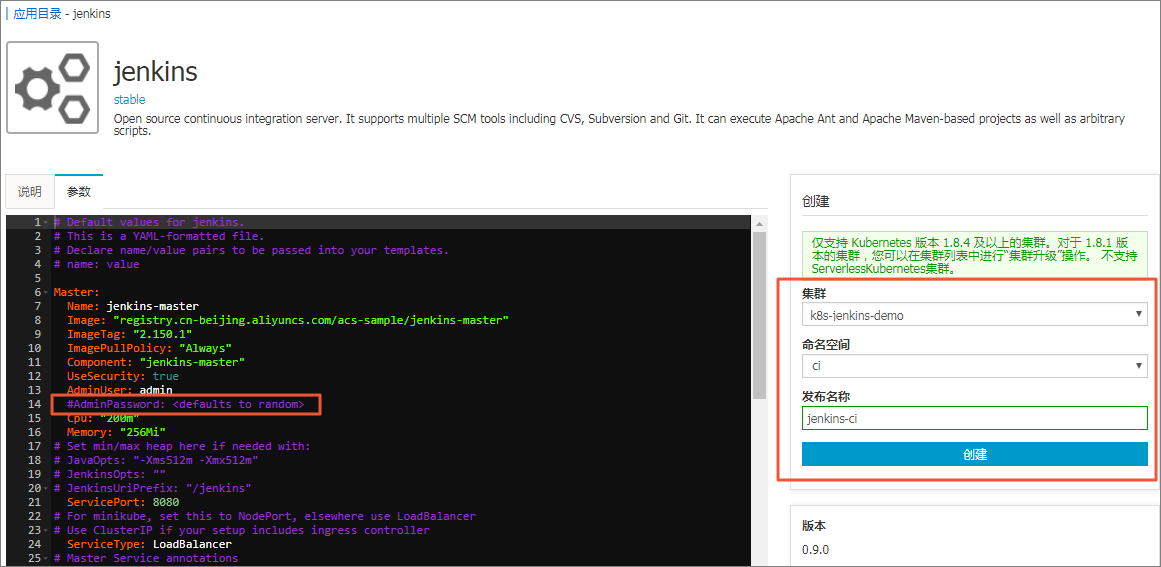Click the 'UseSecurity: true' line

pos(123,376)
